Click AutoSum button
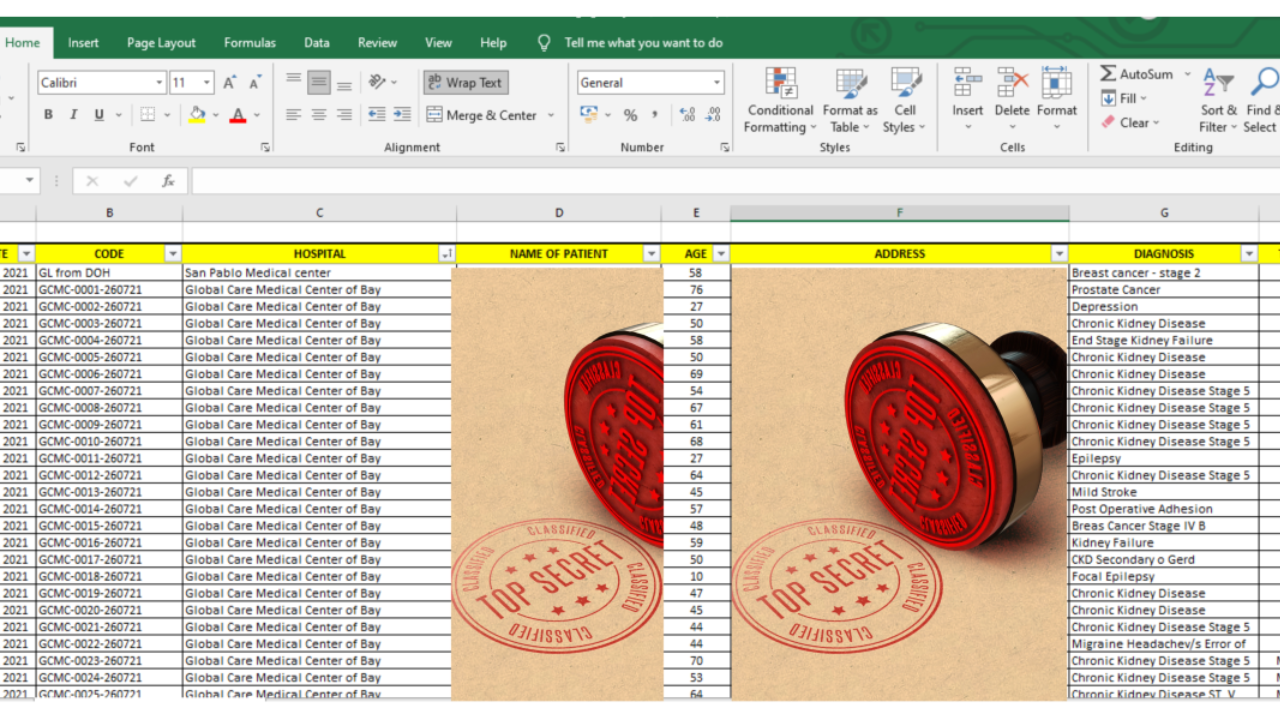The width and height of the screenshot is (1280, 720). tap(1136, 74)
